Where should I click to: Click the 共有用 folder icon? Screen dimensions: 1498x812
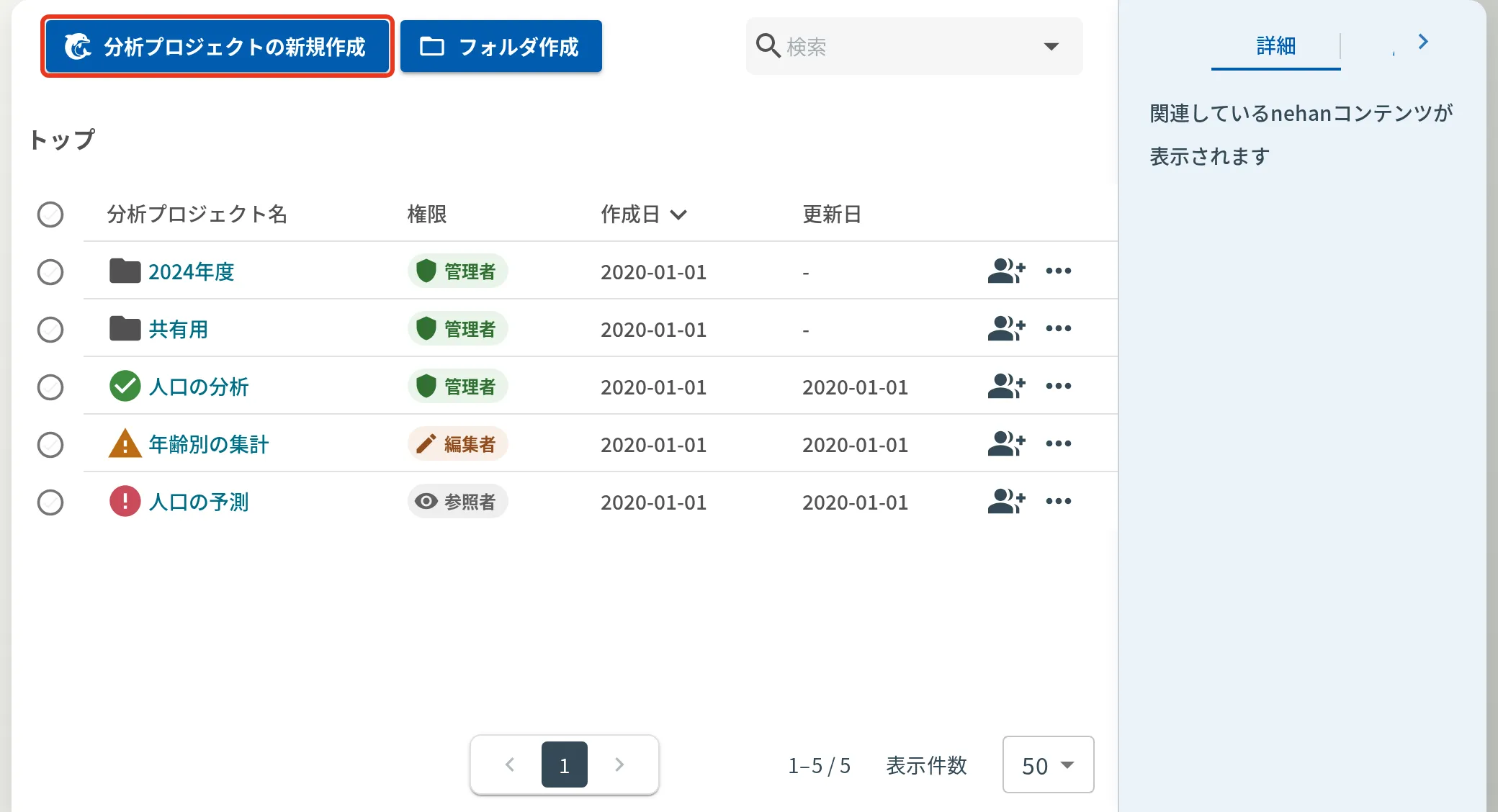coord(125,329)
